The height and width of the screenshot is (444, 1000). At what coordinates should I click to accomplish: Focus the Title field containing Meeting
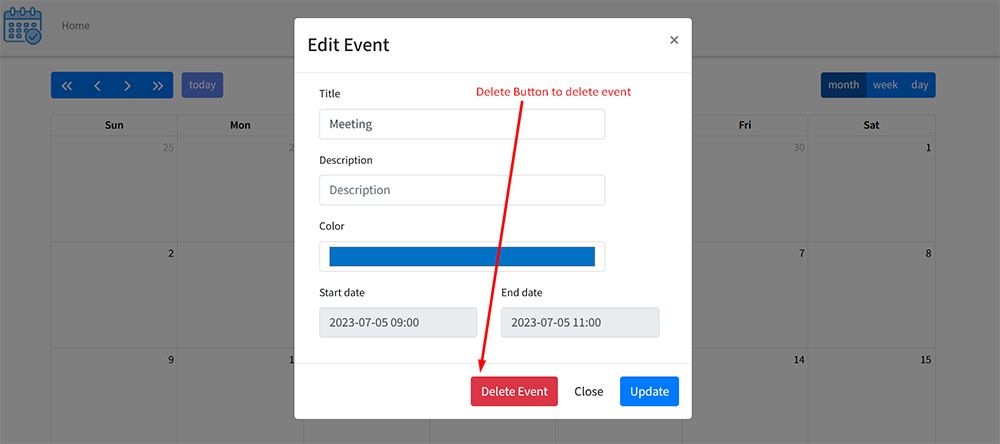point(462,124)
